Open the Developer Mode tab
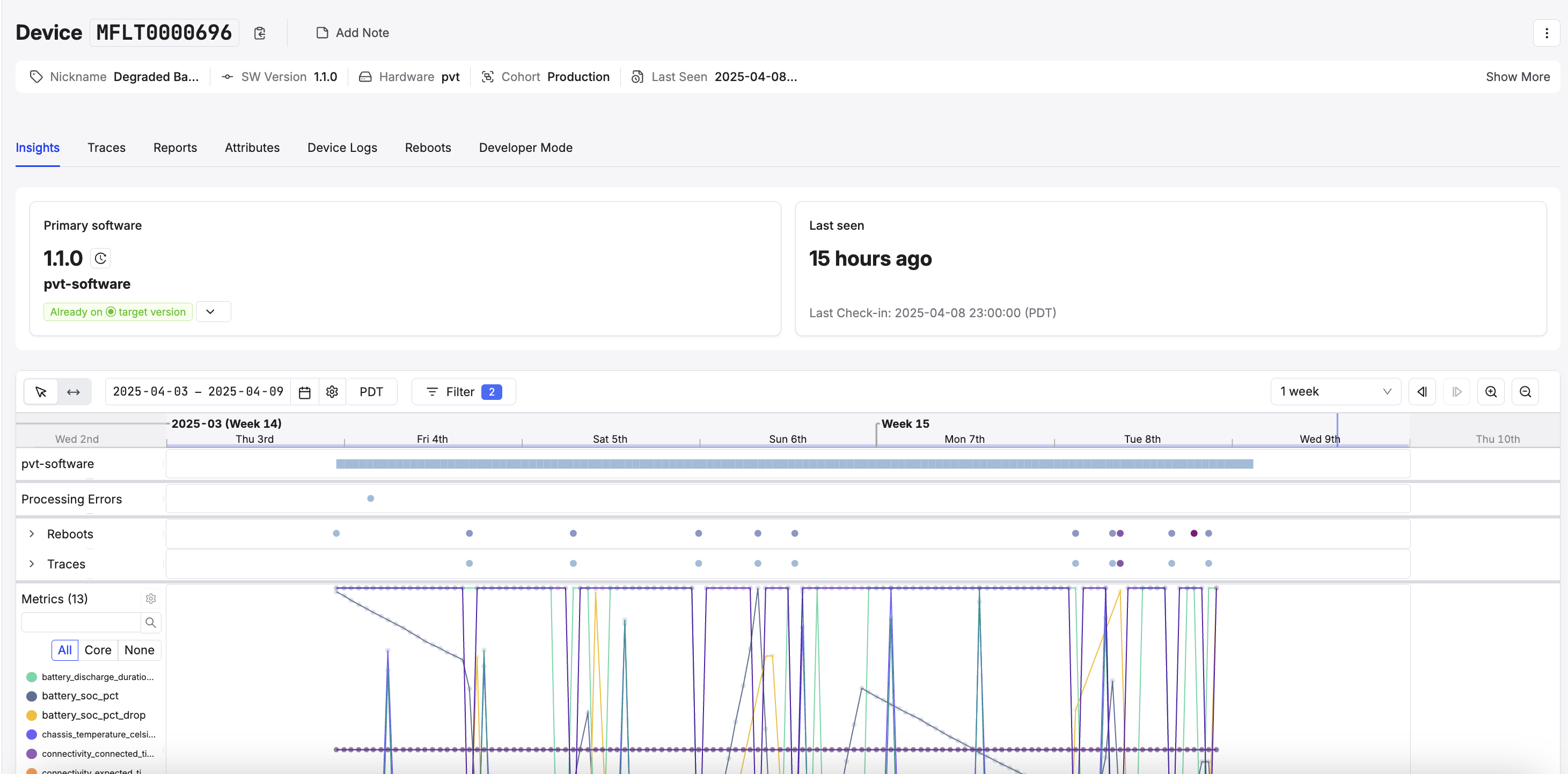 coord(525,148)
